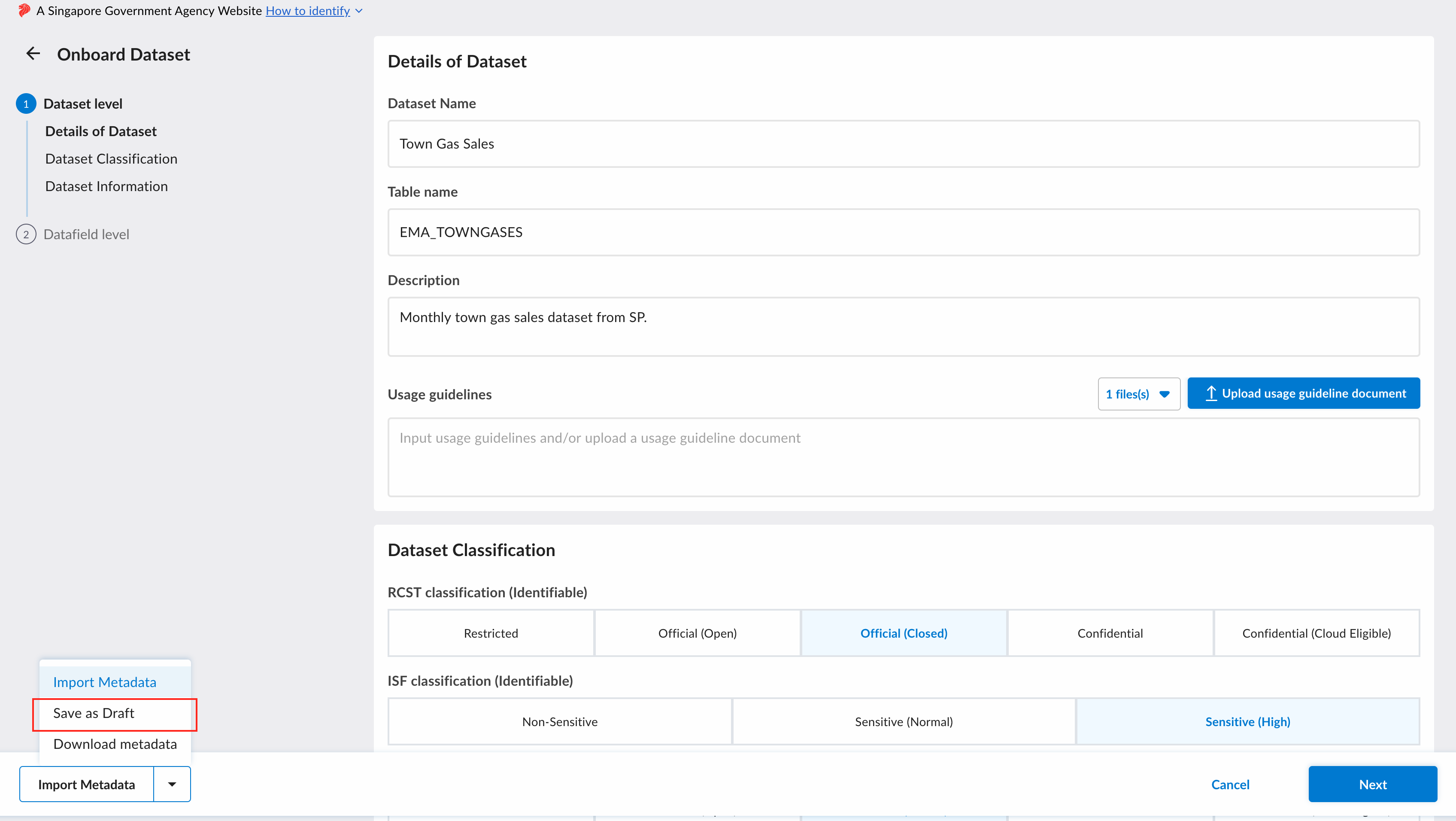This screenshot has width=1456, height=821.
Task: Click the upload arrow icon in the Upload usage guideline document button
Action: click(1211, 393)
